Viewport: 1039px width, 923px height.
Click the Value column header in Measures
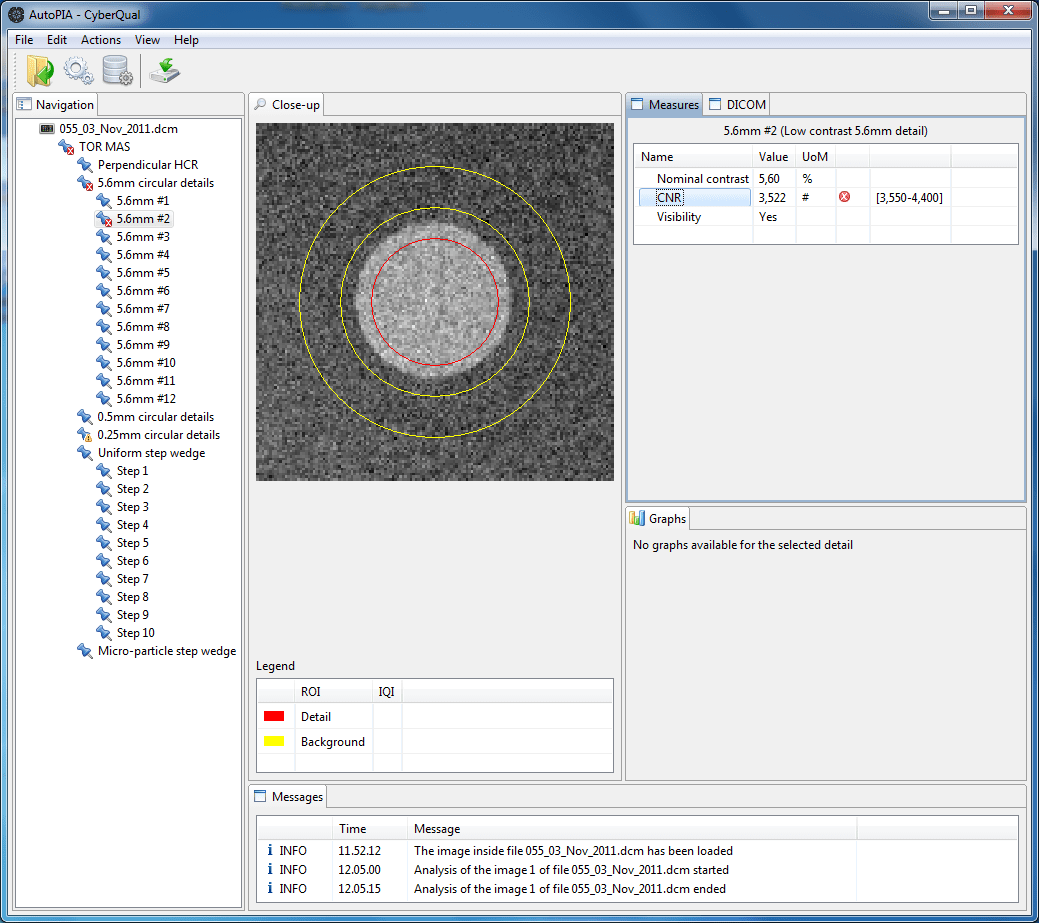773,157
